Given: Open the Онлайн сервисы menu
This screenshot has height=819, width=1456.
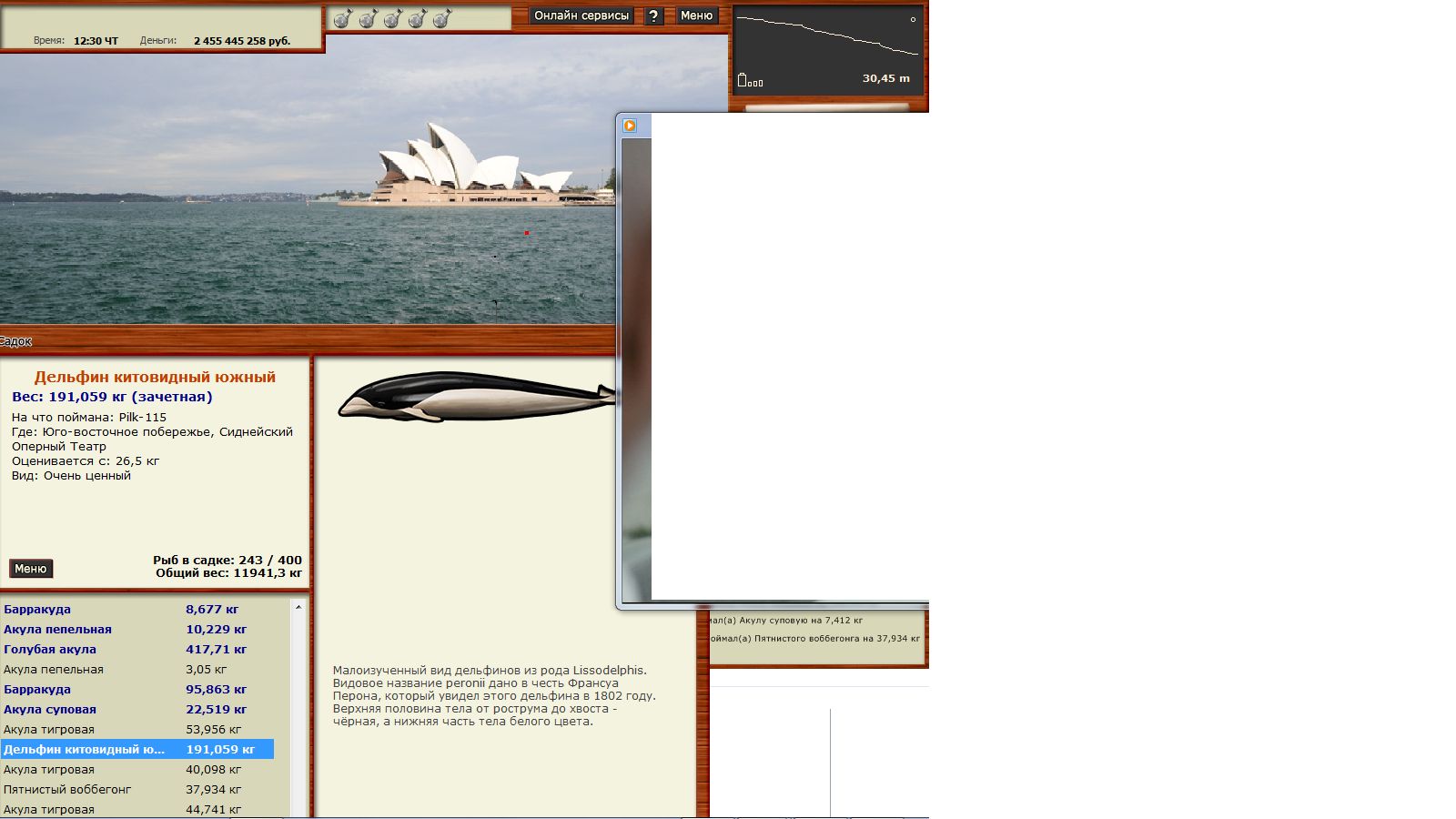Looking at the screenshot, I should pos(581,15).
